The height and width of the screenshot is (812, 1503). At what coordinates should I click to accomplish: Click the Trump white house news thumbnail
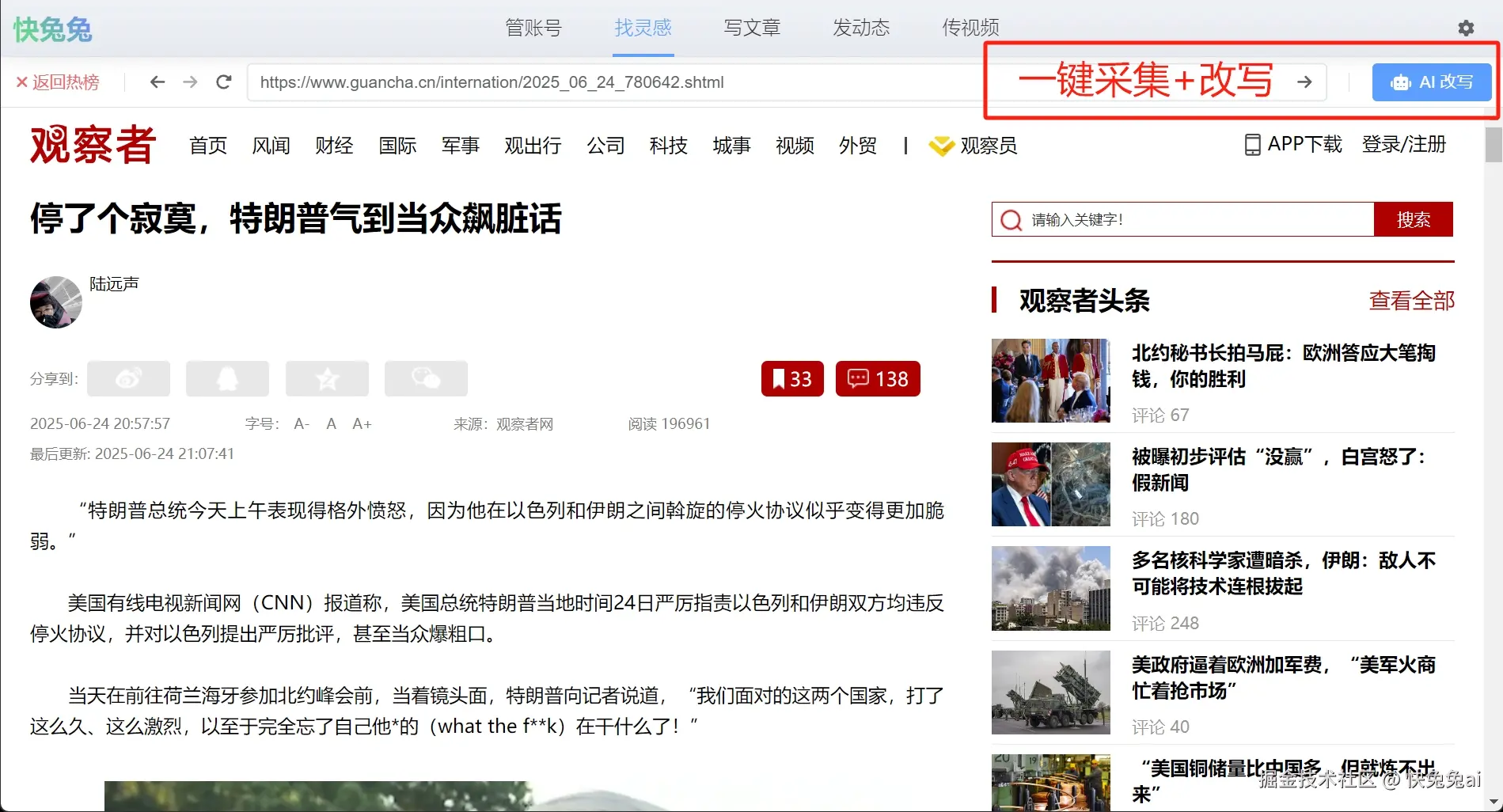pos(1050,484)
